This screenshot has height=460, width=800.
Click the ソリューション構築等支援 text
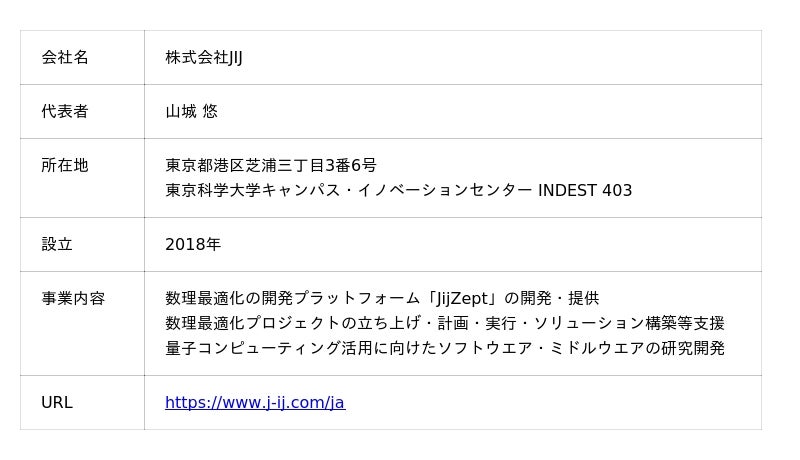click(x=629, y=324)
